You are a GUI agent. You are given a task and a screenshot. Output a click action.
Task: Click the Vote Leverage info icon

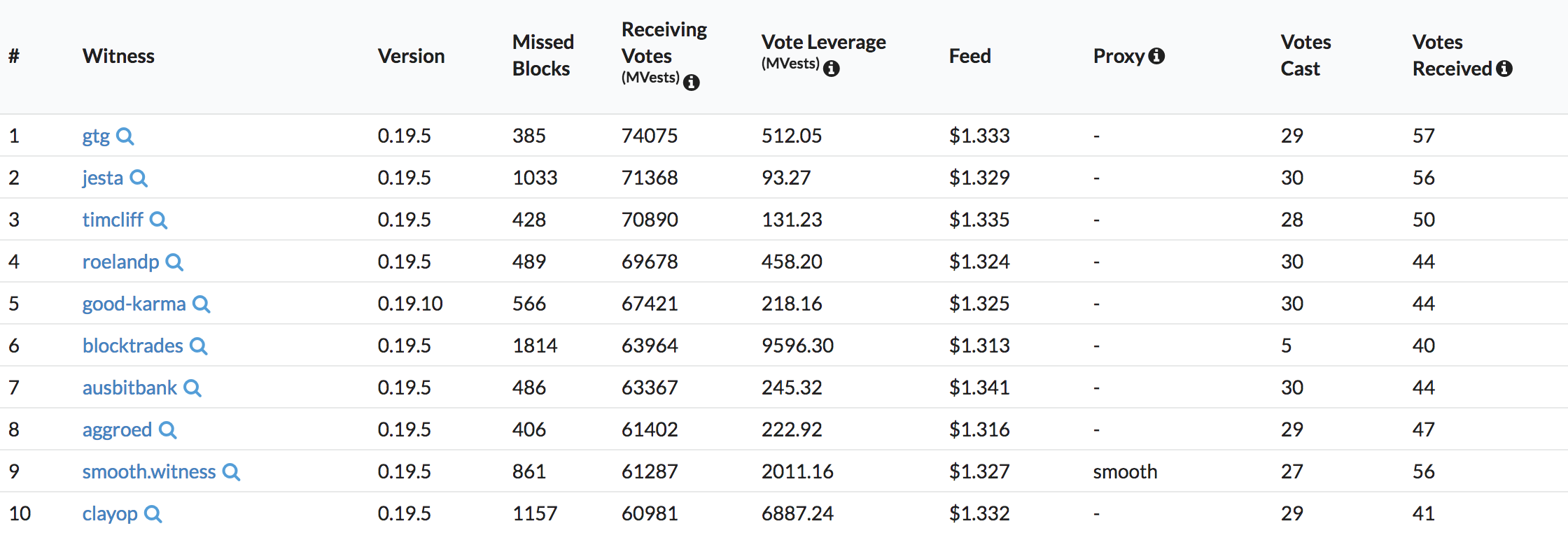click(x=832, y=69)
